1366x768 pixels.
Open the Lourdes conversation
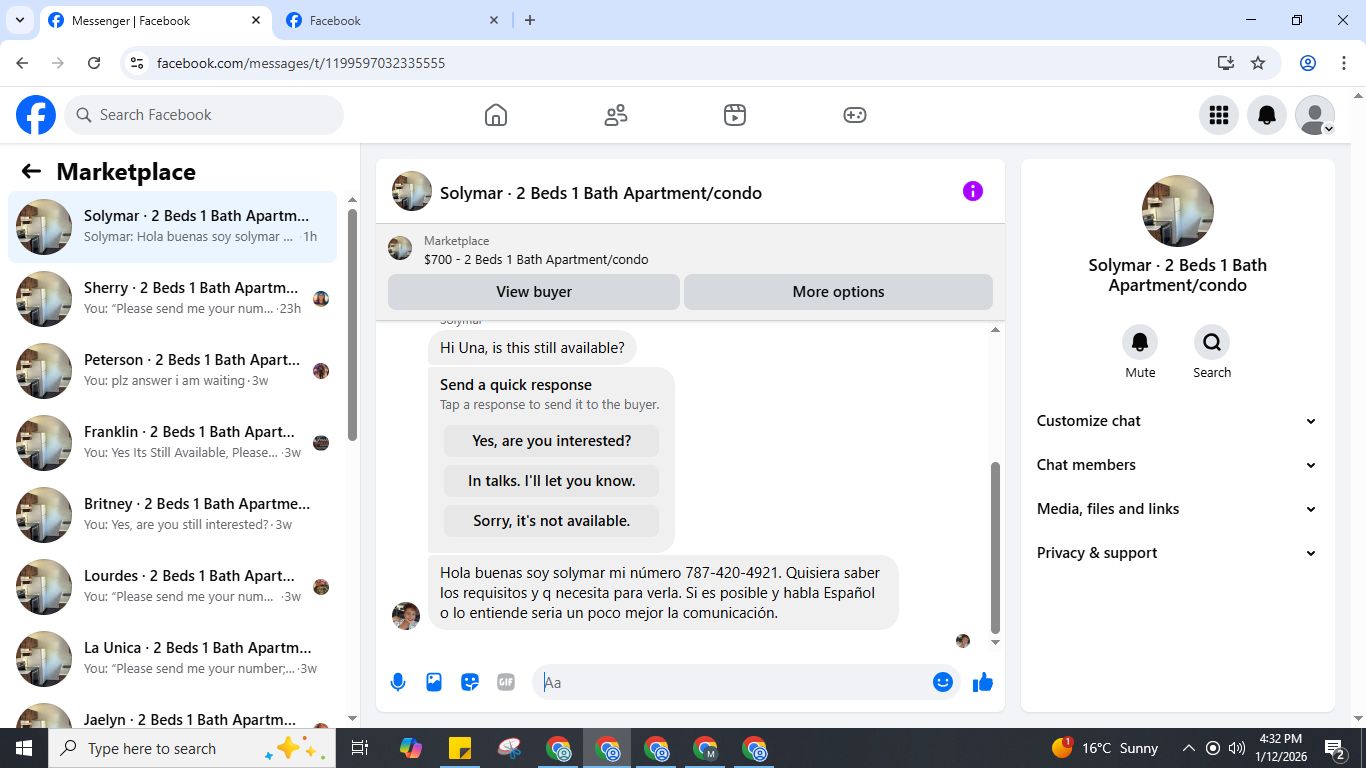(x=173, y=587)
